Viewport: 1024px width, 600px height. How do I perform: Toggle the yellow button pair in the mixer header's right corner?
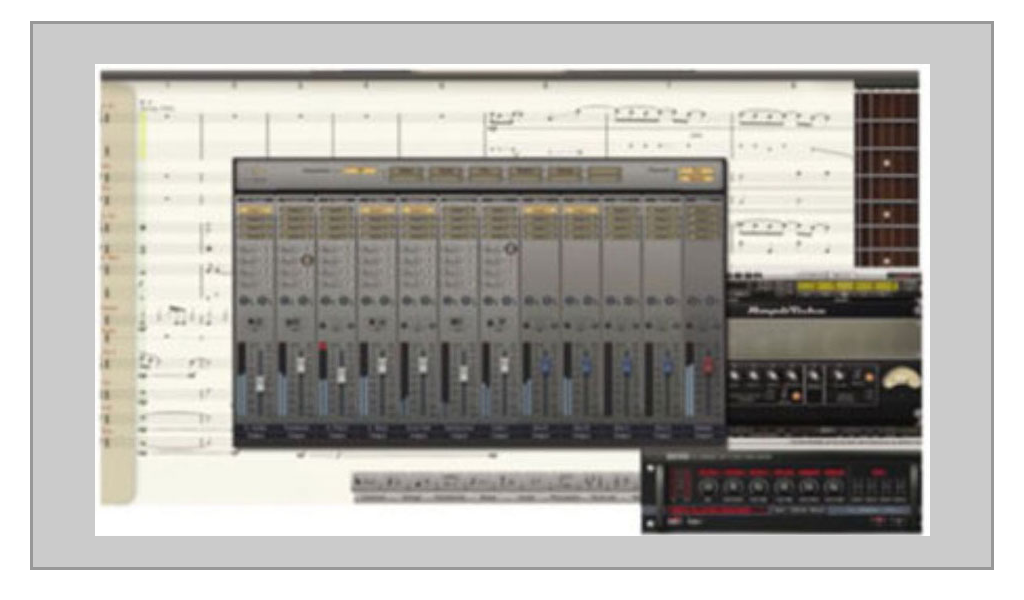(x=697, y=175)
